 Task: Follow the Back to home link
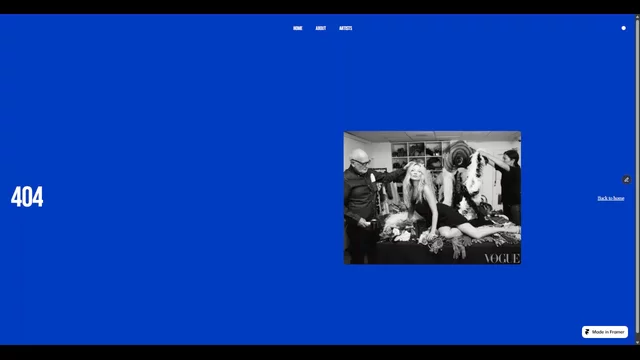coord(611,198)
